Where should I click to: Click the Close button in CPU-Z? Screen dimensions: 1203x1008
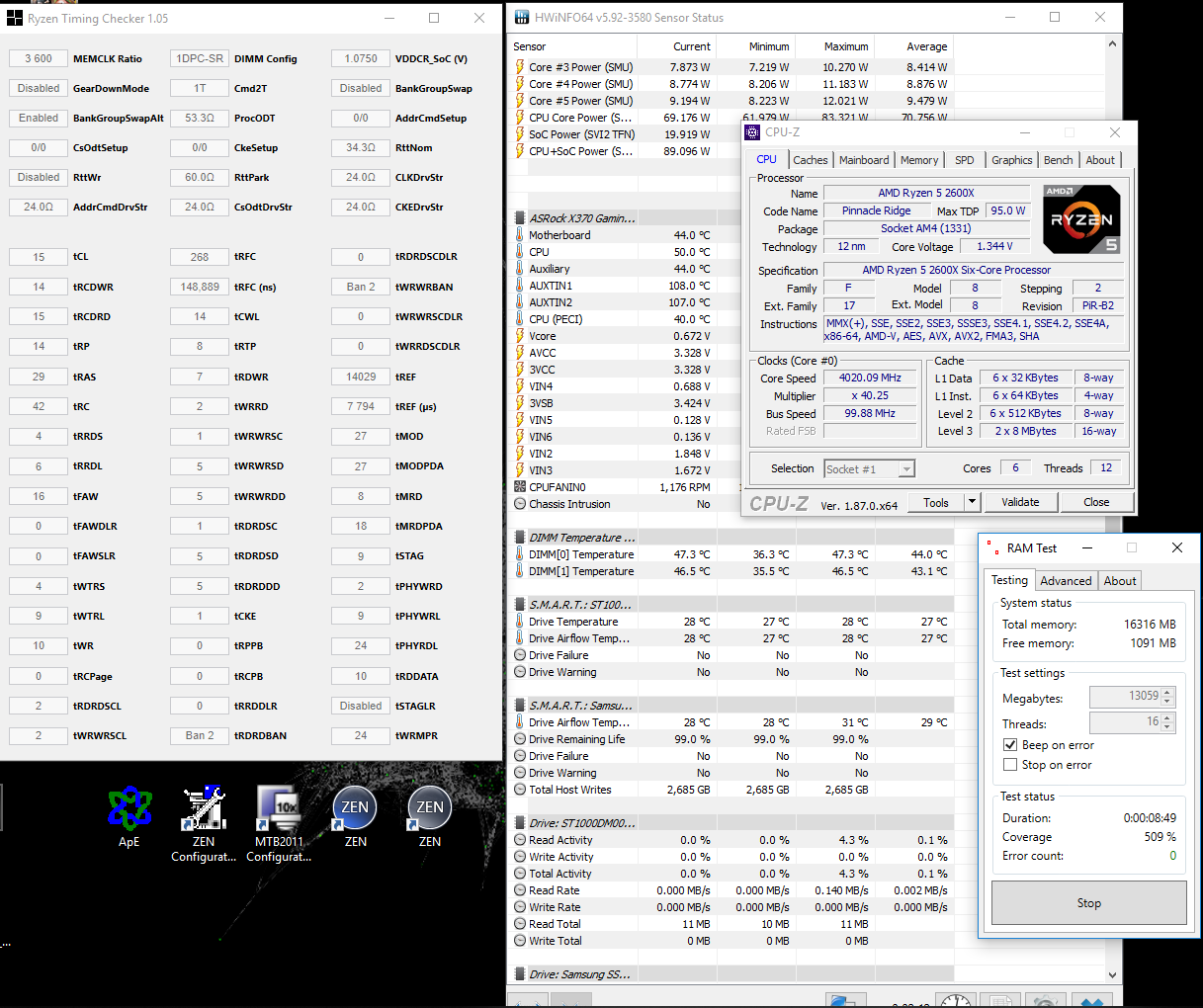click(x=1096, y=502)
